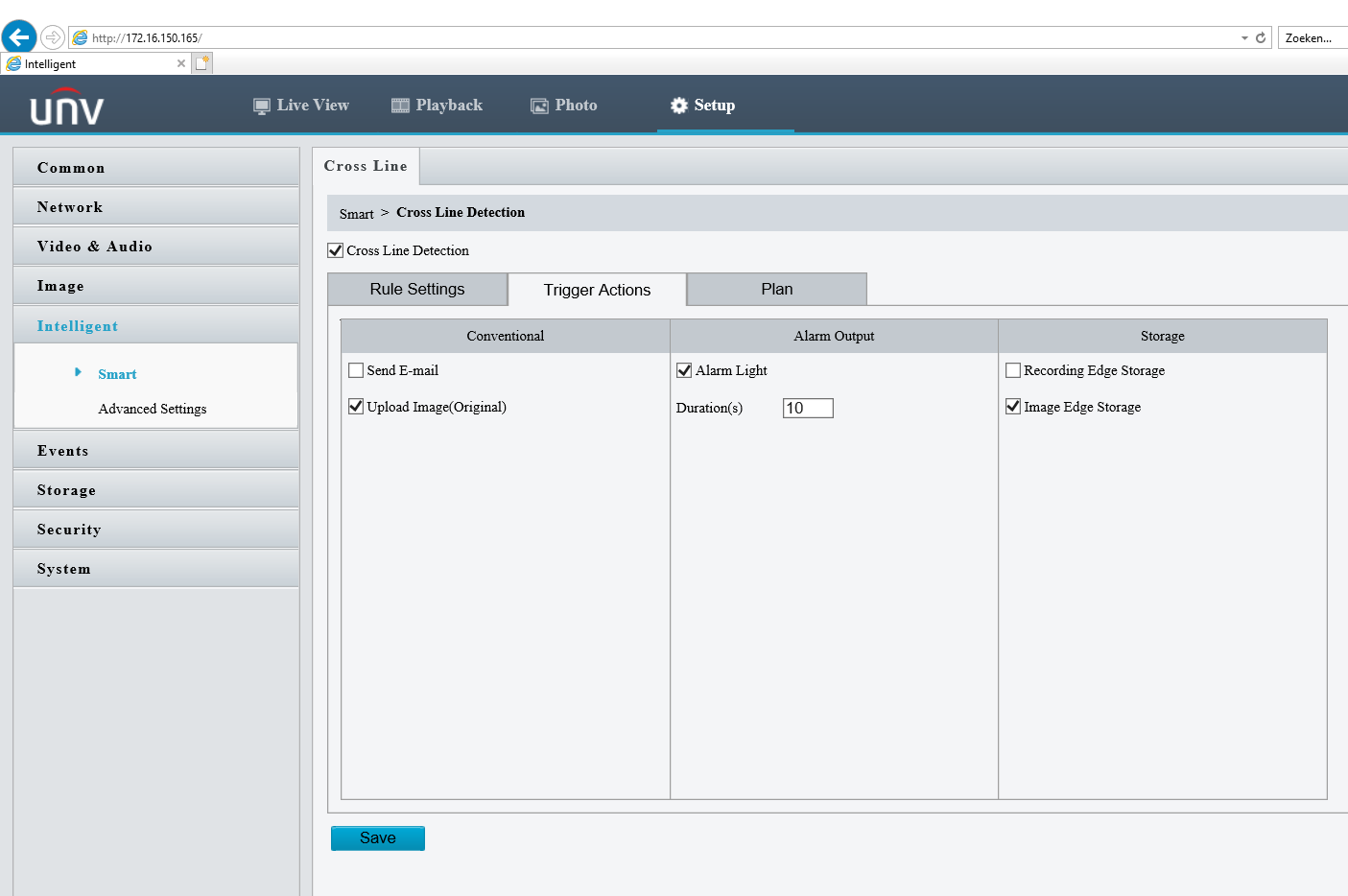1348x896 pixels.
Task: Close the Intelligent browser tab
Action: click(x=181, y=63)
